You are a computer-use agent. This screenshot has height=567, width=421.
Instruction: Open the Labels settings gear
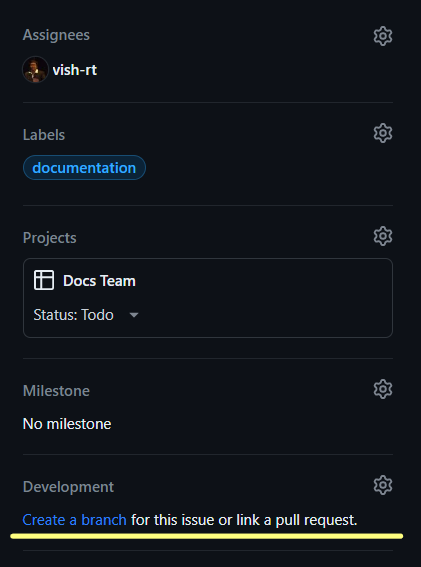pos(383,133)
